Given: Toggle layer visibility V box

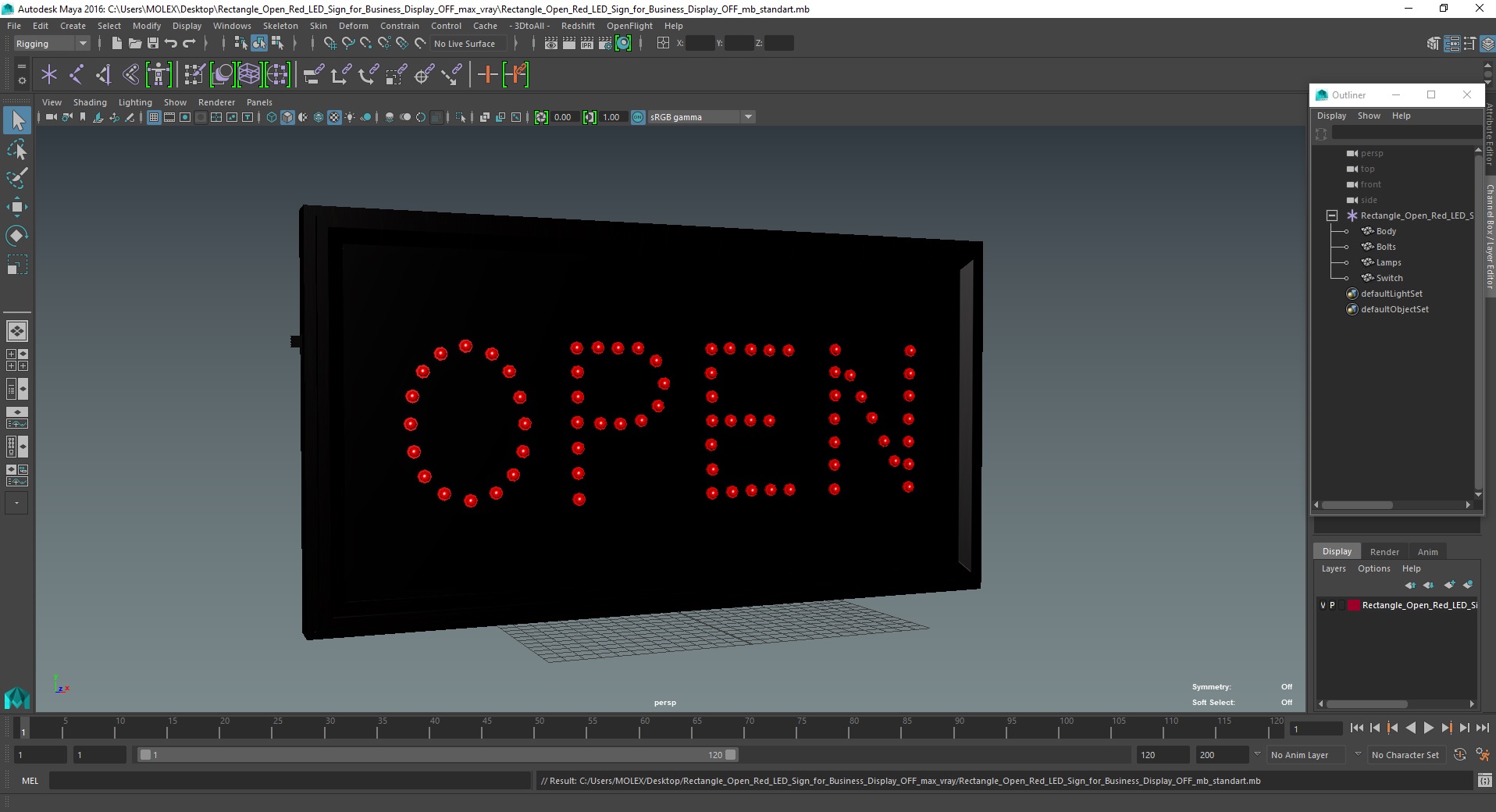Looking at the screenshot, I should pyautogui.click(x=1323, y=605).
